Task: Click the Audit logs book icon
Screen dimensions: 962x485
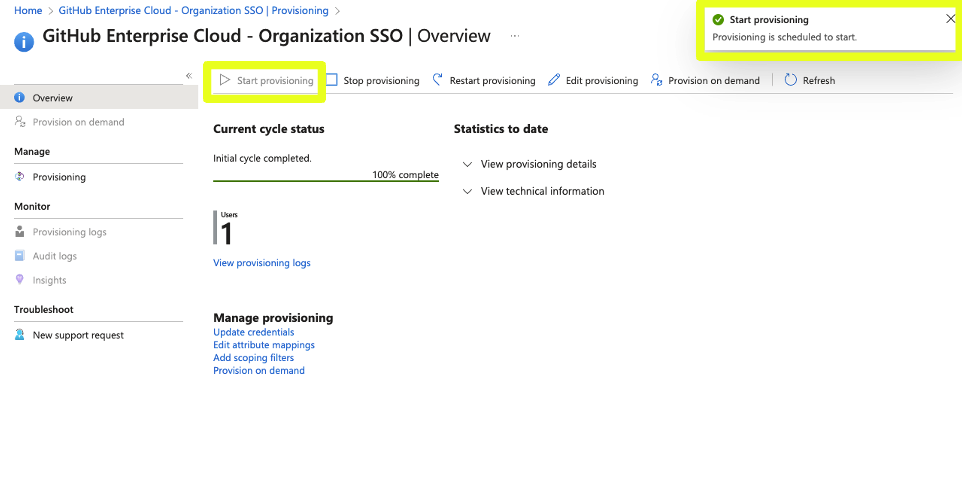Action: 20,256
